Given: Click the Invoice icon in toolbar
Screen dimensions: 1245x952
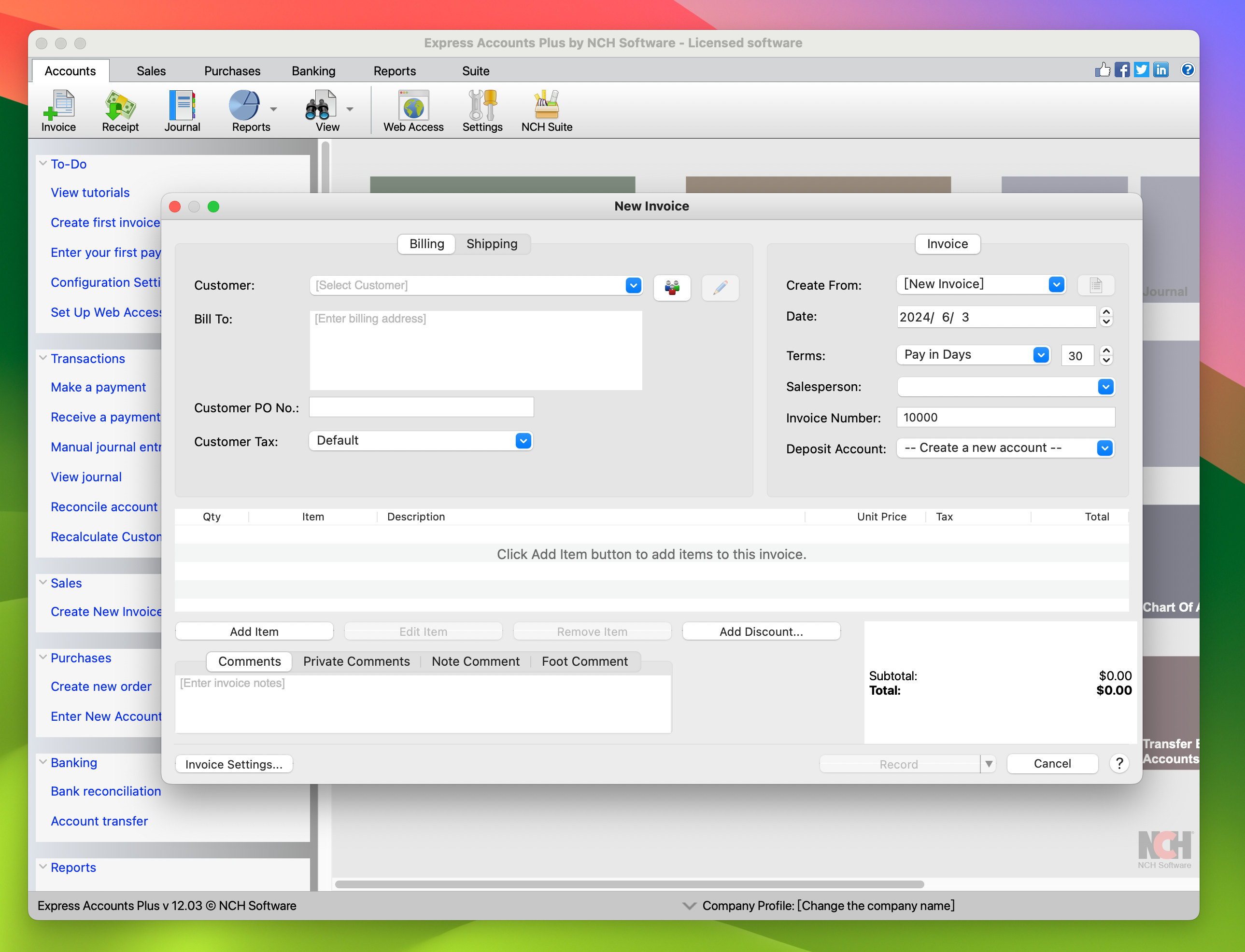Looking at the screenshot, I should 57,110.
